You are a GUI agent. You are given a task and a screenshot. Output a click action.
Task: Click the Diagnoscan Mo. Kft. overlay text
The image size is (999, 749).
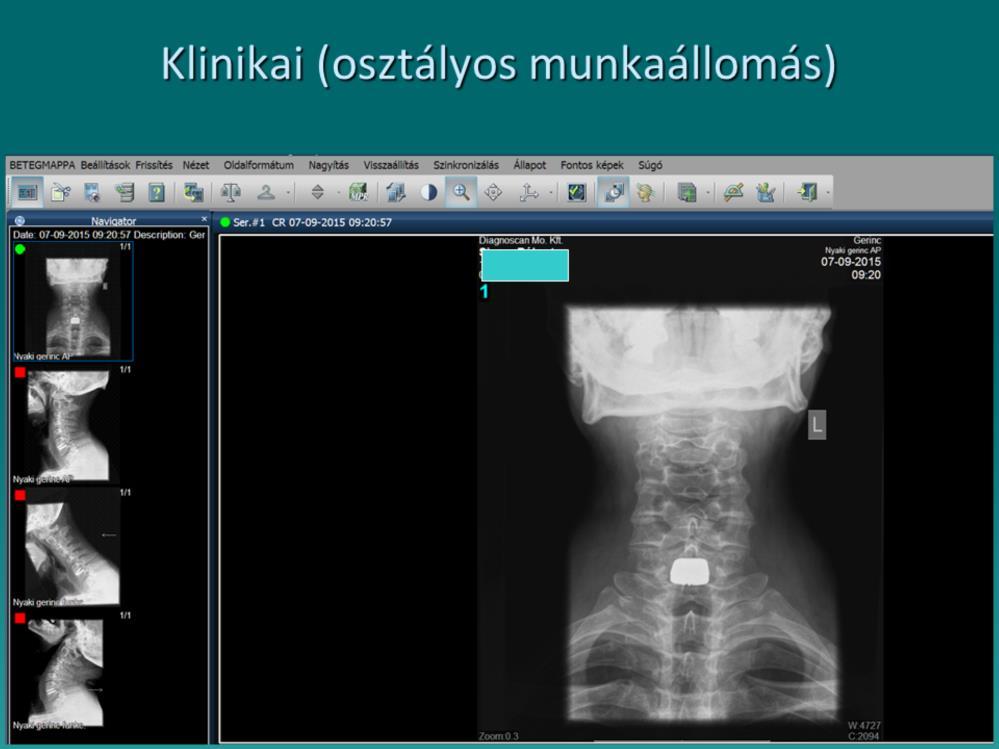tap(521, 240)
